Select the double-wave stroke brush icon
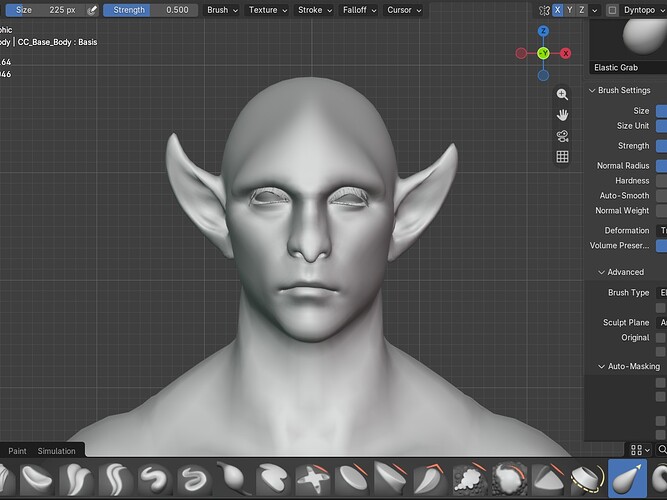Viewport: 667px width, 500px height. [115, 479]
